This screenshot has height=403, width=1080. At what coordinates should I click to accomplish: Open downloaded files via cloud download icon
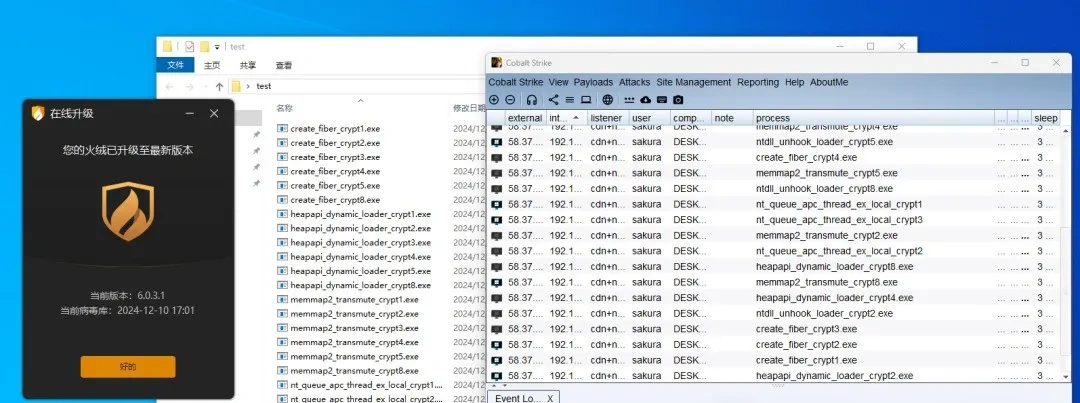tap(645, 100)
